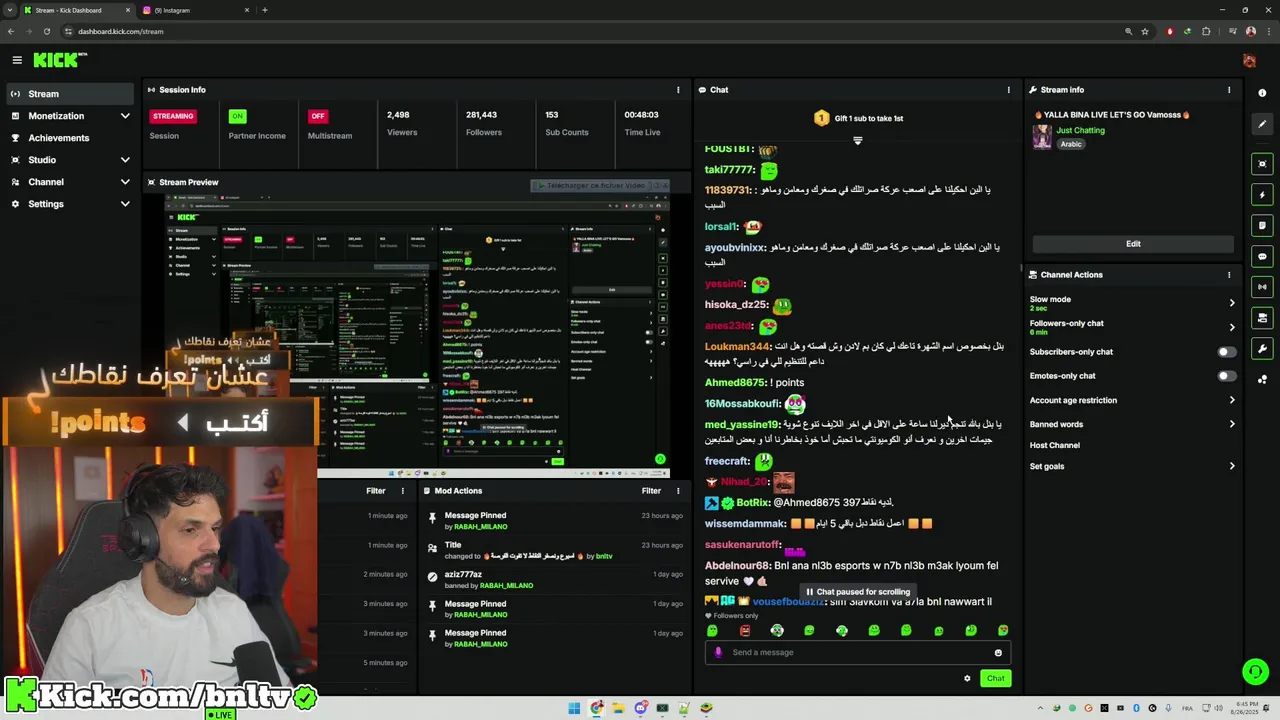Screen dimensions: 1280x720
Task: Click the Arabic language tag
Action: [1071, 144]
